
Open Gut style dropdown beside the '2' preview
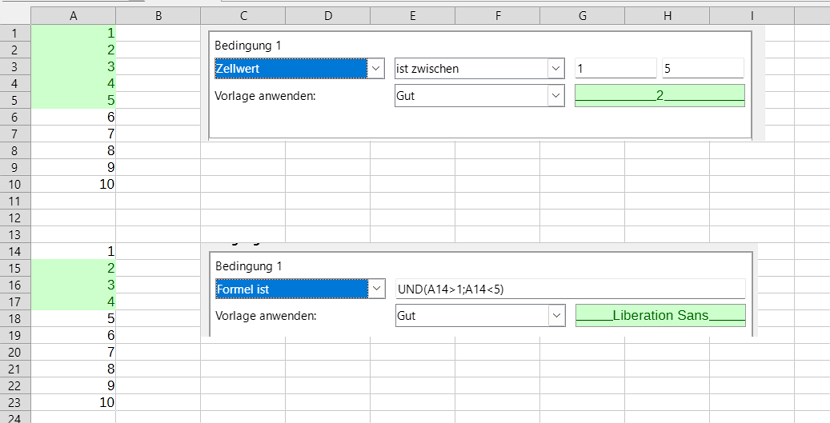[556, 96]
